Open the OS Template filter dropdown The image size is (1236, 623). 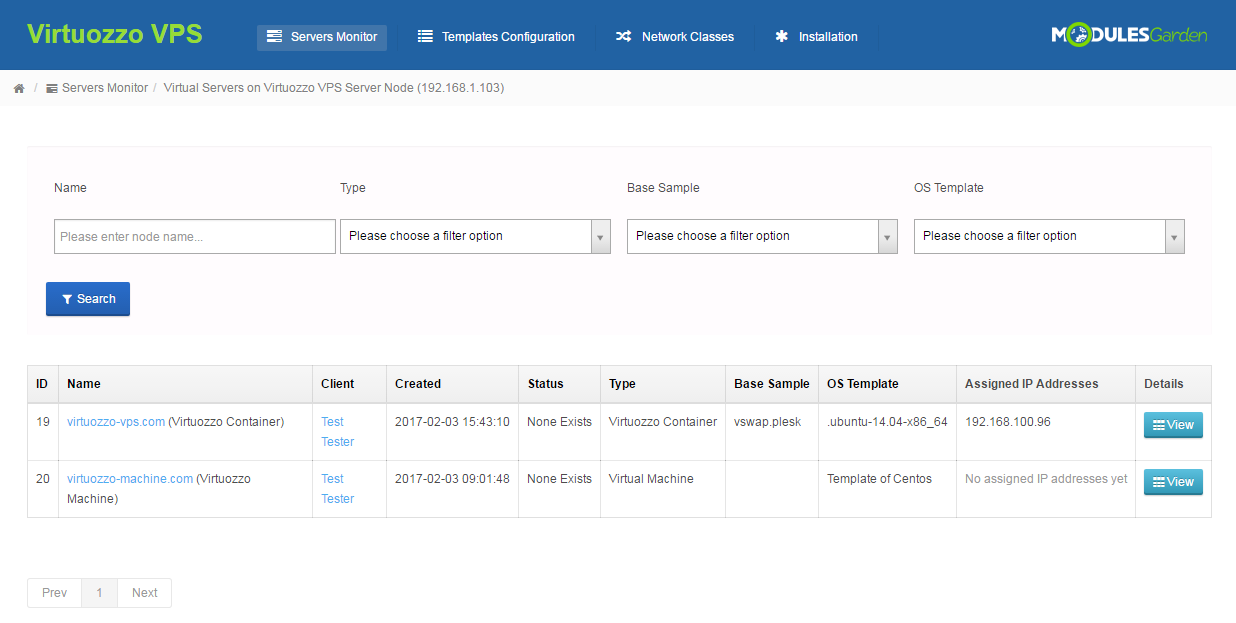[x=1049, y=237]
